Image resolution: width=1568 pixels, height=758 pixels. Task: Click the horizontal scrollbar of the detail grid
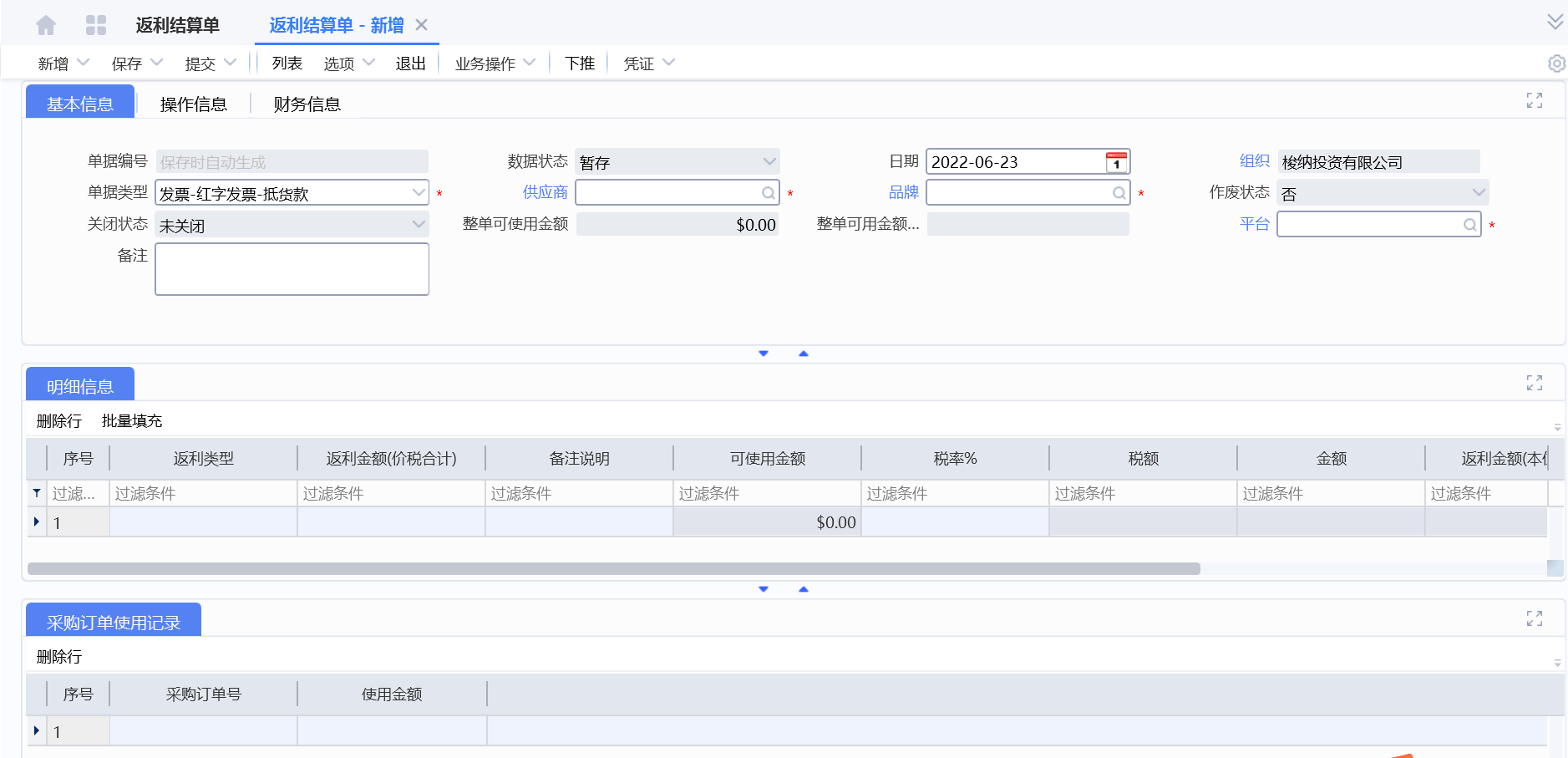[x=613, y=568]
